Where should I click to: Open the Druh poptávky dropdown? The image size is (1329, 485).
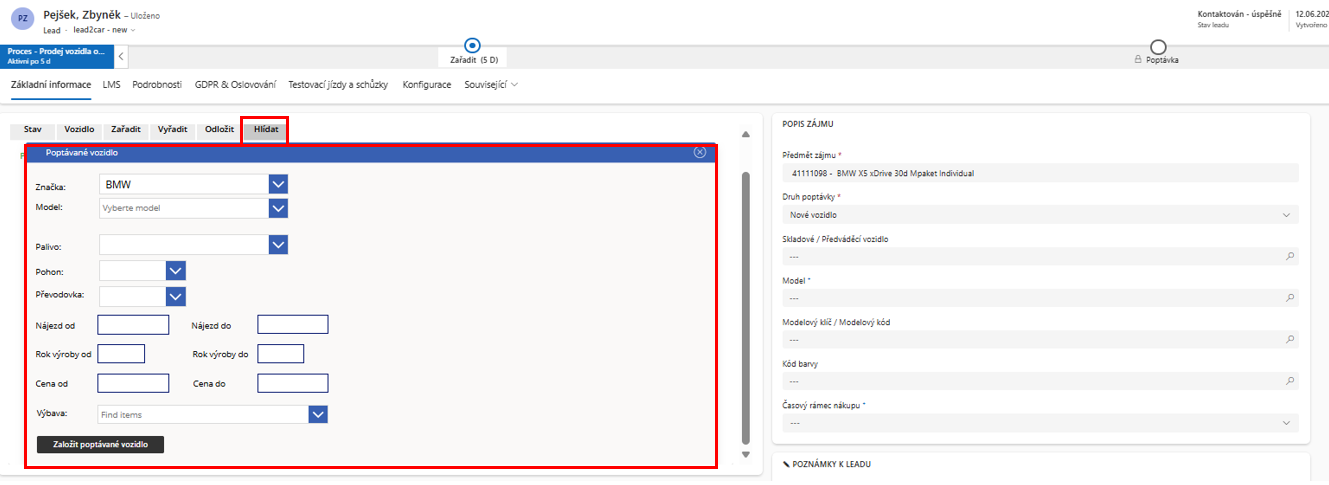1285,215
